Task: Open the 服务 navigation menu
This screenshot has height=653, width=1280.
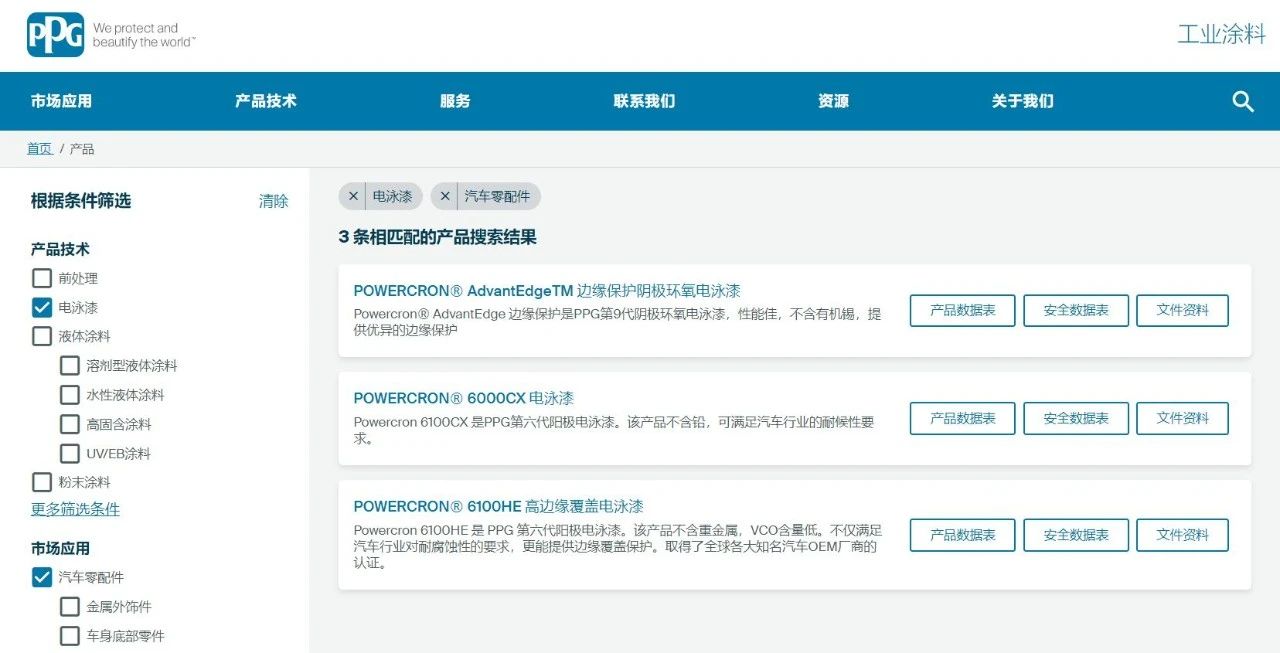Action: click(455, 101)
